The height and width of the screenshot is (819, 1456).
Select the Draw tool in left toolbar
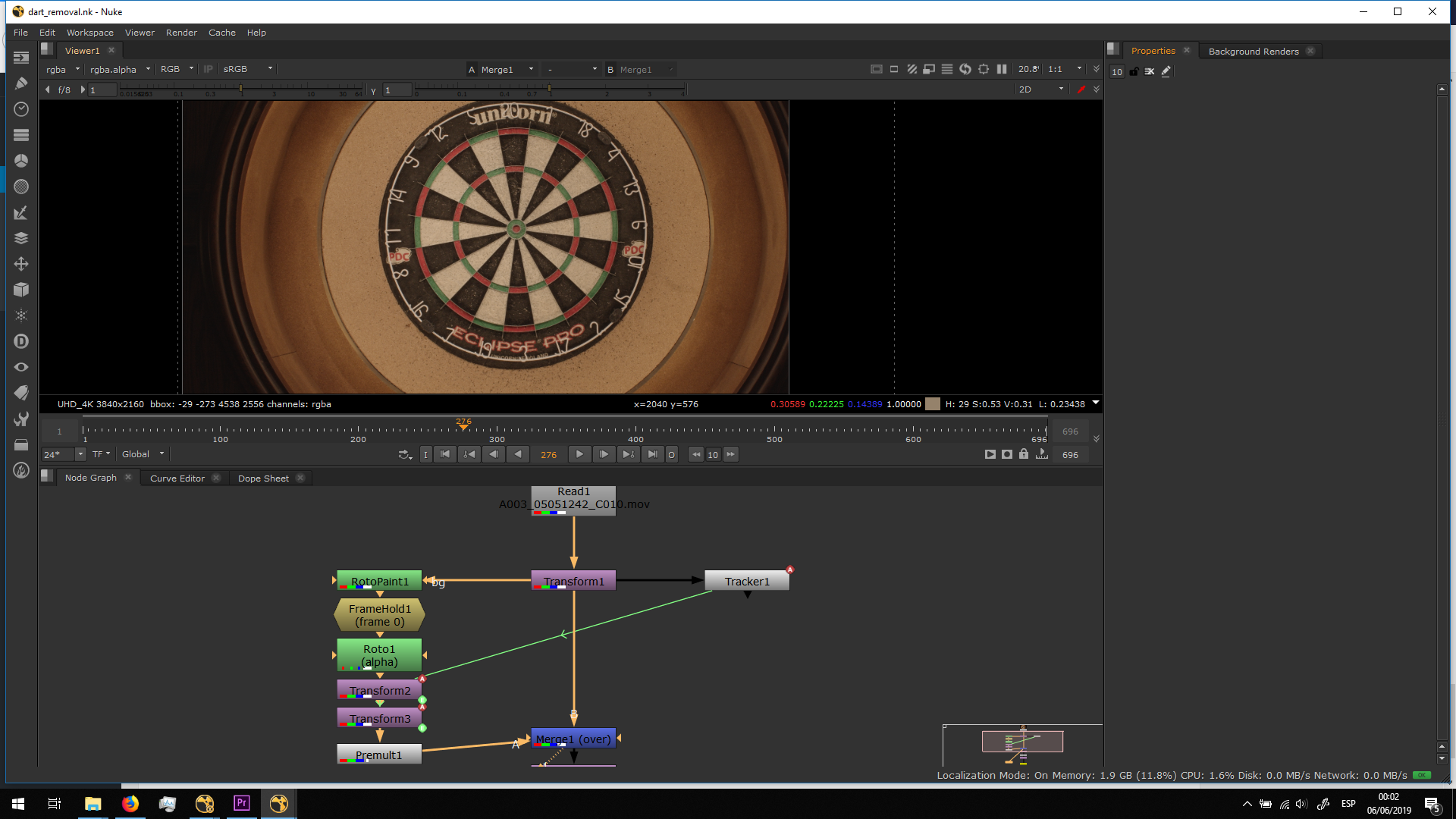[21, 83]
